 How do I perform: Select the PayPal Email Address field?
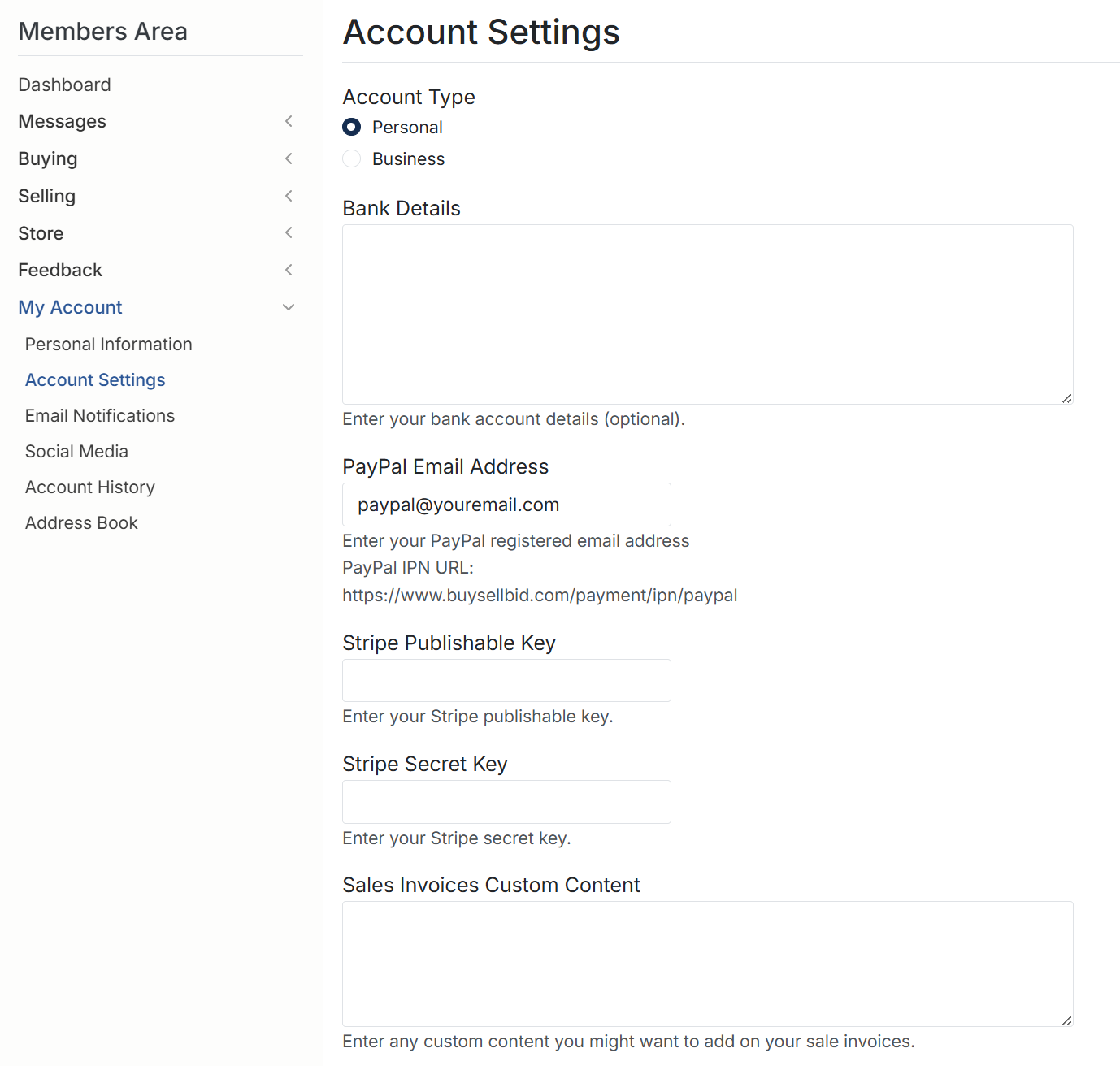click(506, 504)
